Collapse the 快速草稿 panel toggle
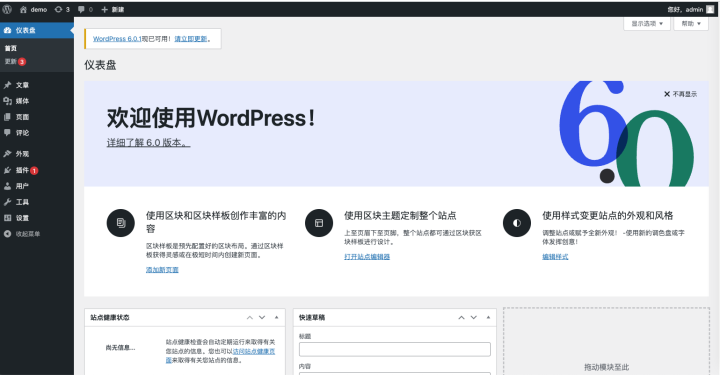 (488, 318)
